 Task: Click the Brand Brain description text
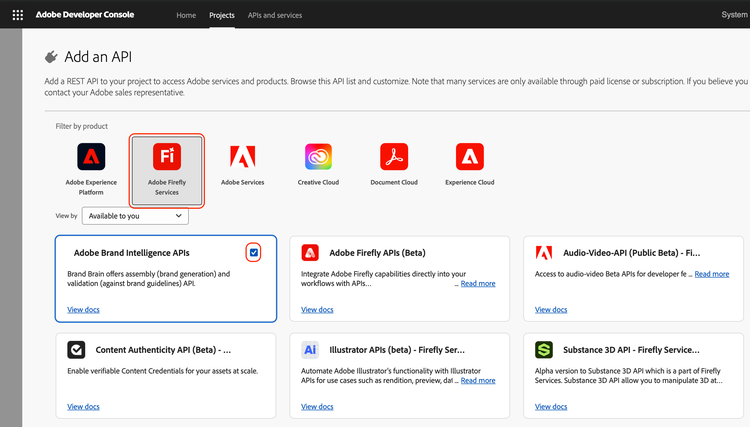pyautogui.click(x=149, y=279)
